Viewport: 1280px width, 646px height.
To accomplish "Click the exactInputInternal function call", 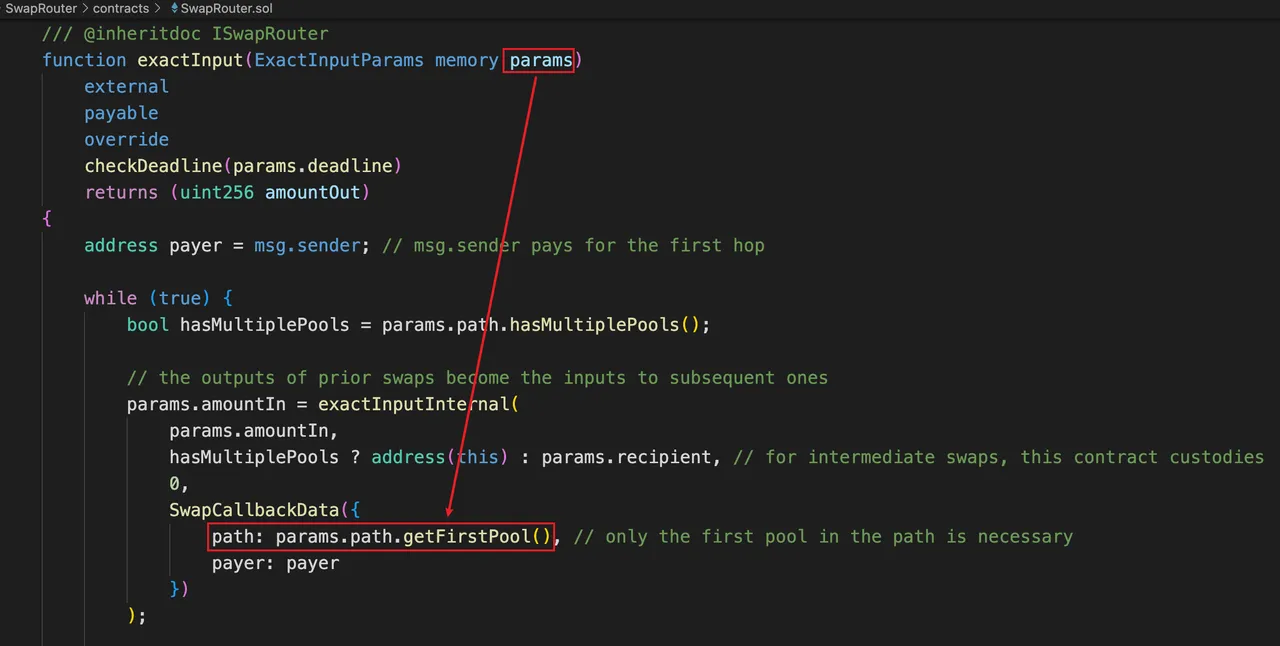I will point(413,404).
